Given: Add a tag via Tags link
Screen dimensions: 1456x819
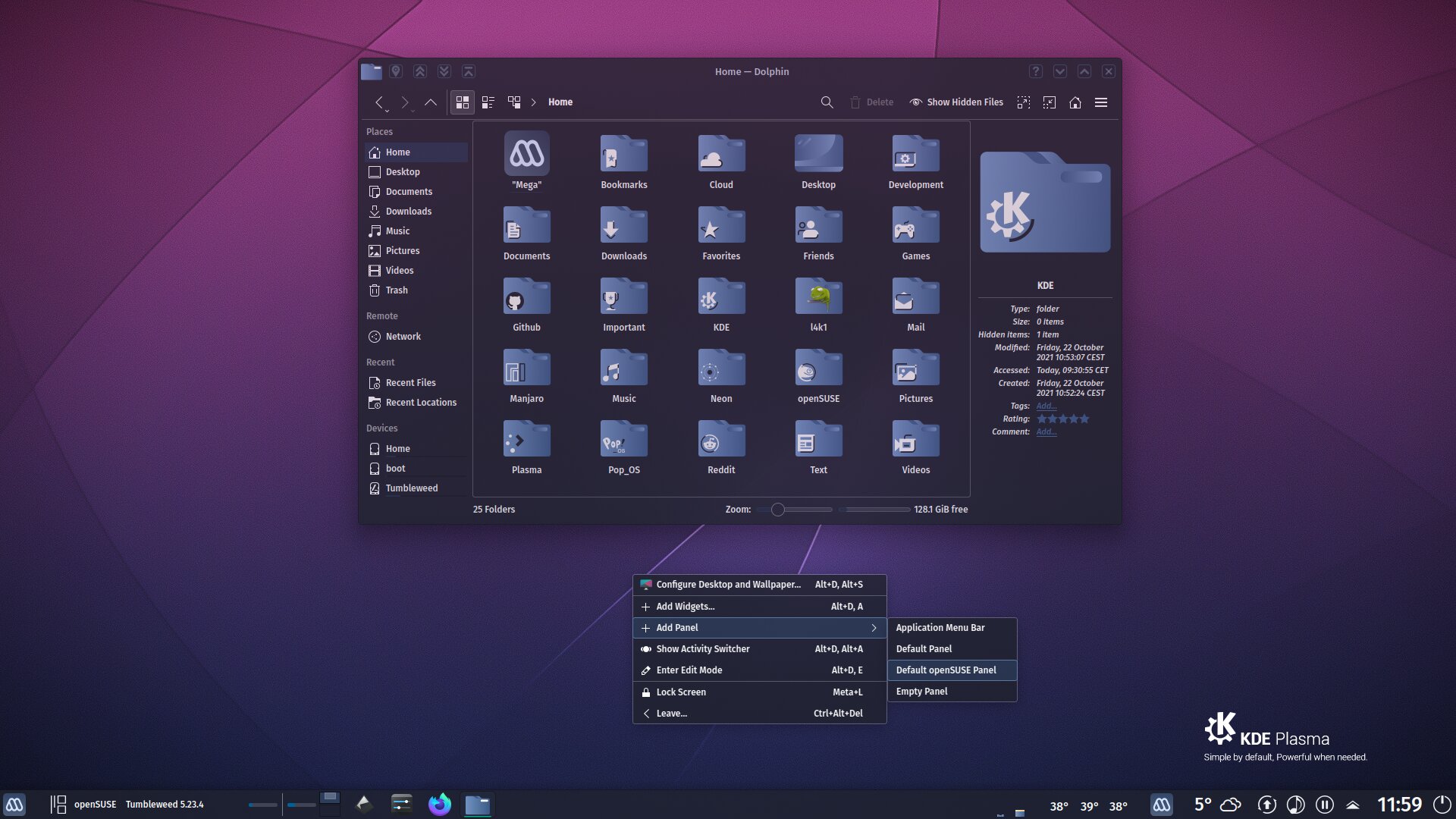Looking at the screenshot, I should point(1046,406).
